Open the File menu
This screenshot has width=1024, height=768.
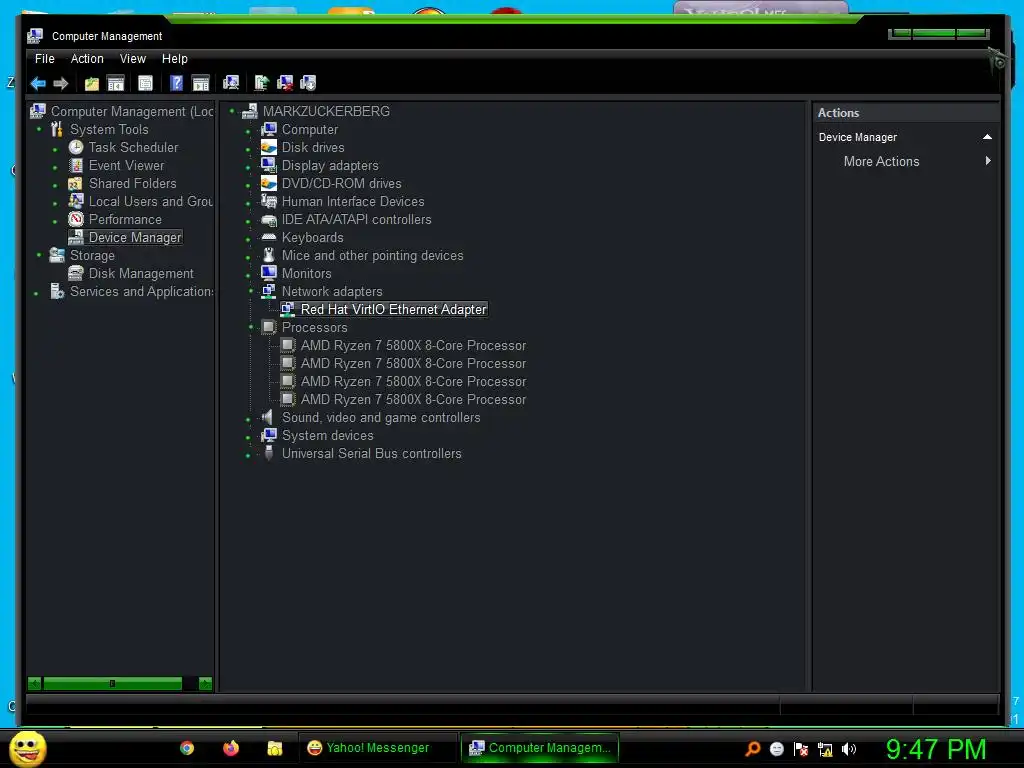coord(44,59)
